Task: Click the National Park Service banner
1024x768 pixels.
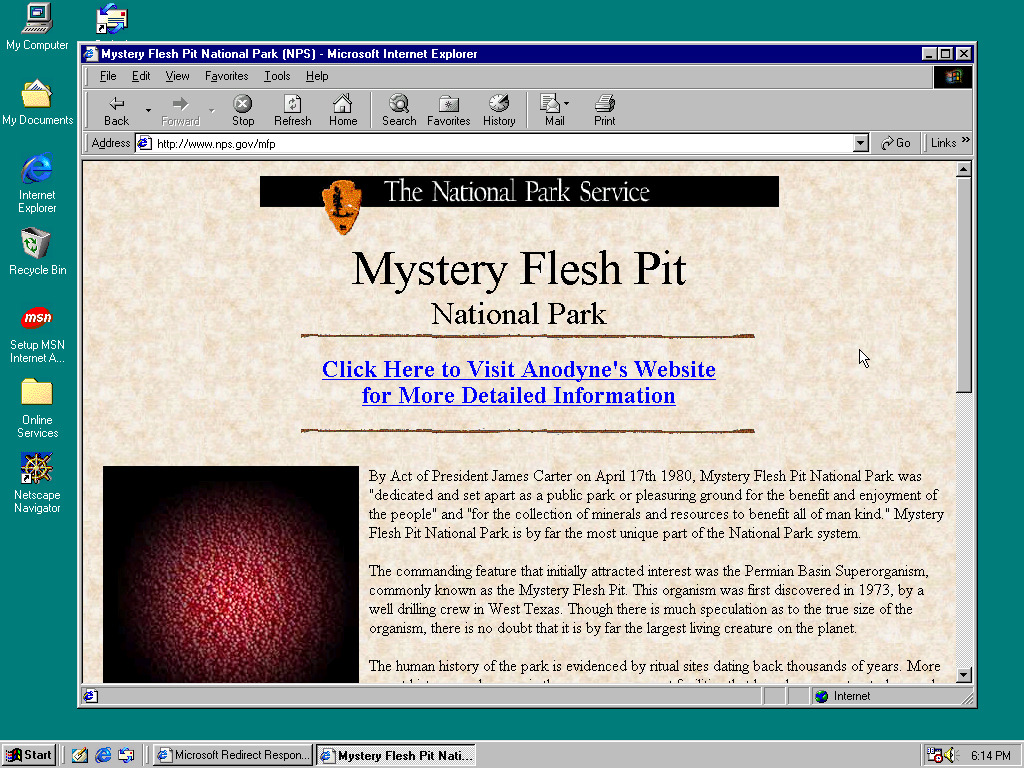Action: [519, 191]
